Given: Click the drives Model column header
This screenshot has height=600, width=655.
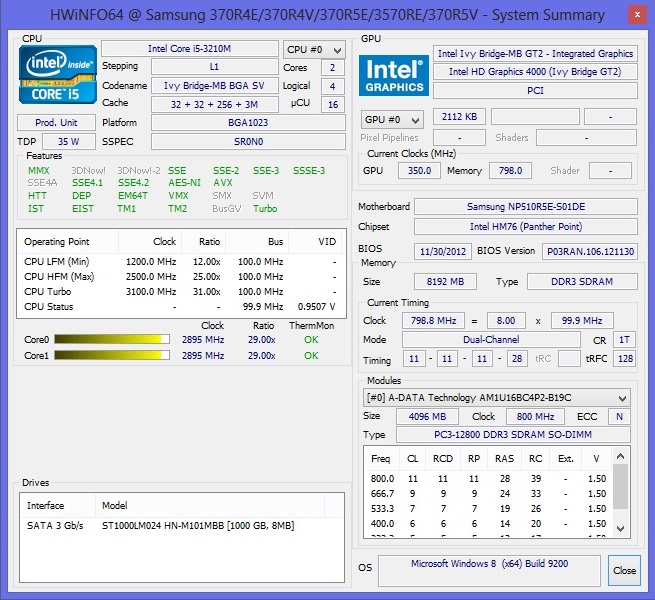Looking at the screenshot, I should [210, 506].
